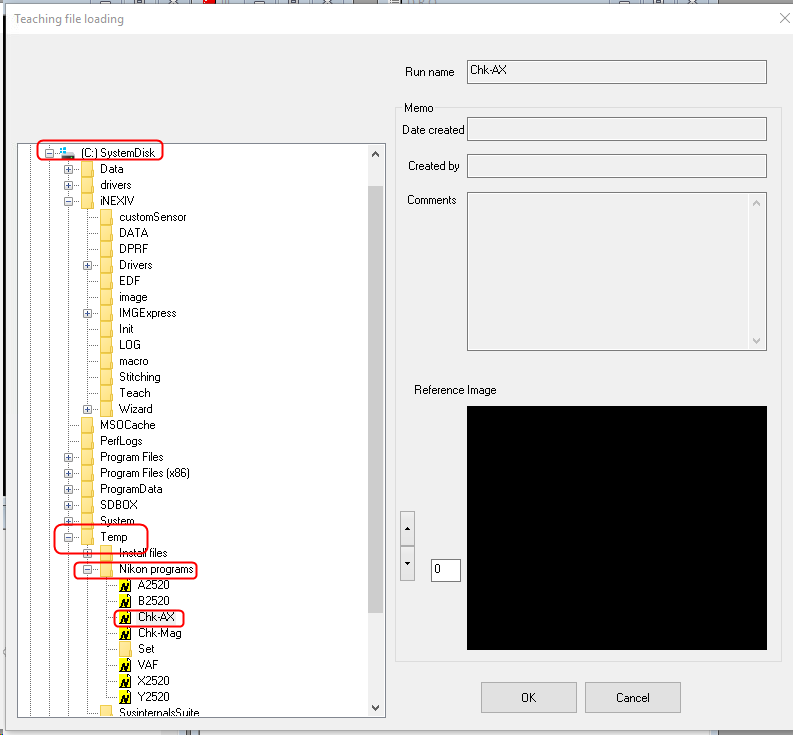This screenshot has width=793, height=735.
Task: Click the EDF folder icon
Action: click(x=107, y=281)
